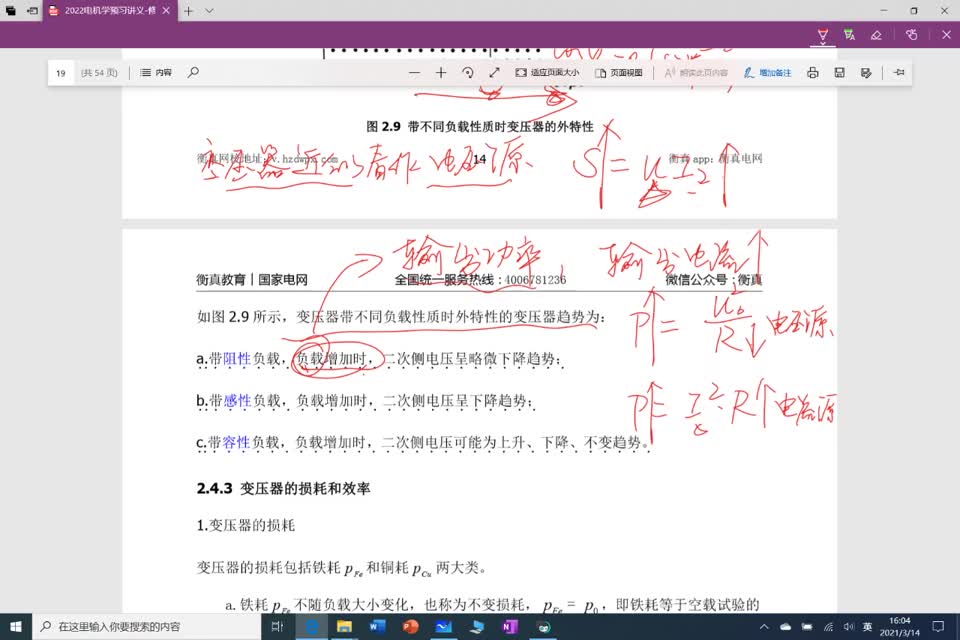Select the highlighter ink tool

pyautogui.click(x=849, y=35)
